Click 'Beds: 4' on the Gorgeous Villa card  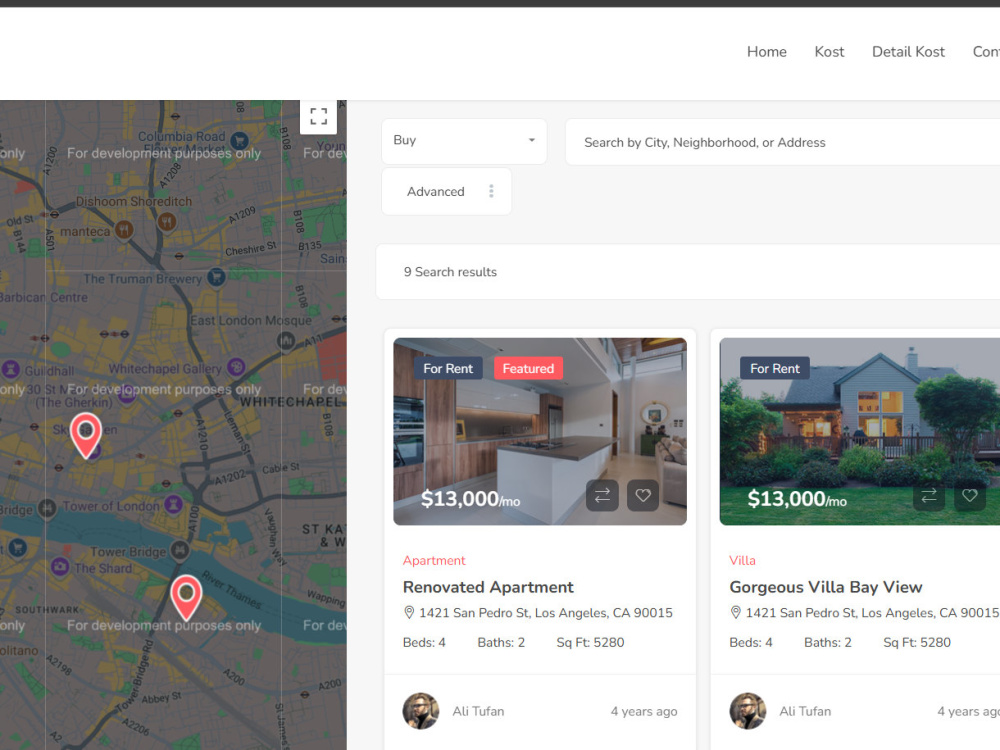coord(751,642)
